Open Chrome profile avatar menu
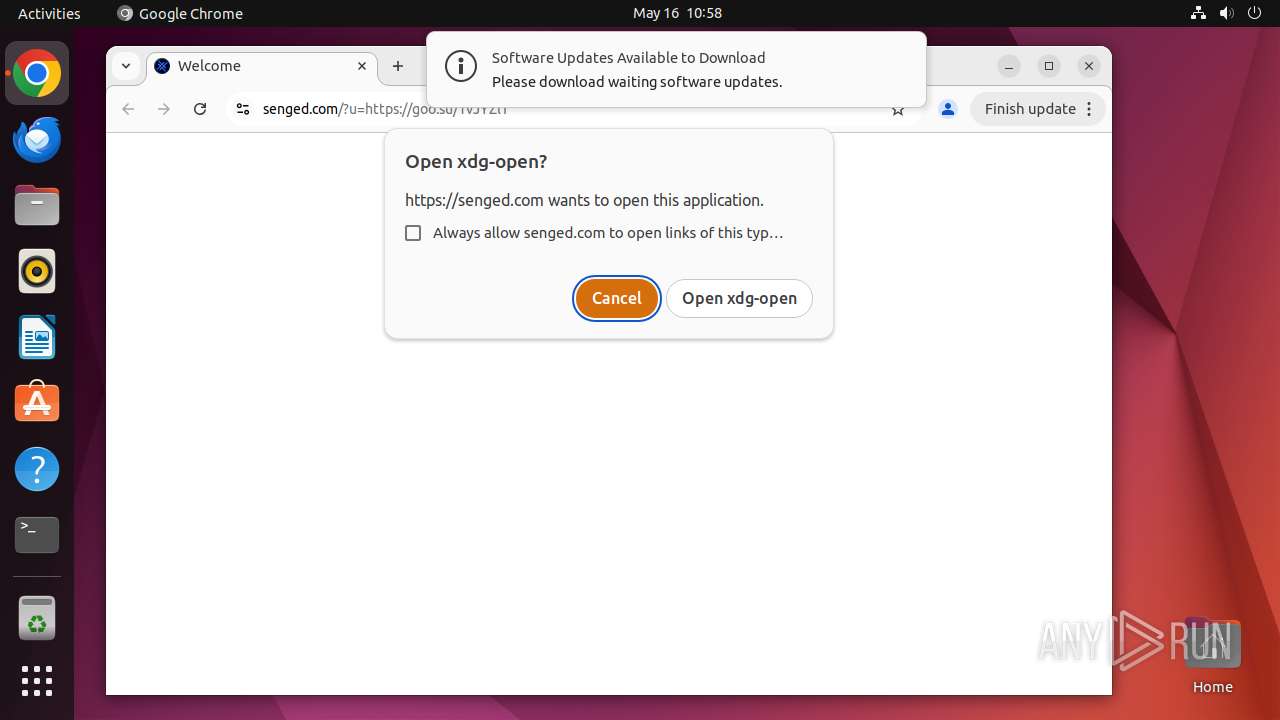Image resolution: width=1280 pixels, height=720 pixels. pos(948,109)
